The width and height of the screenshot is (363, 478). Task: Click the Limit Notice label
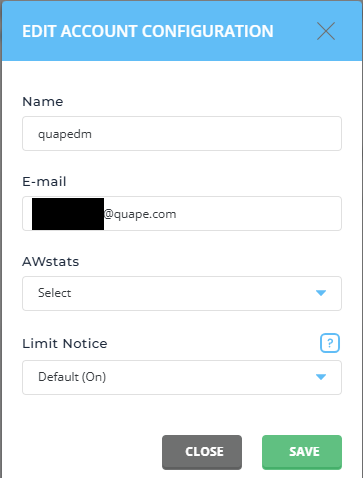[x=65, y=343]
